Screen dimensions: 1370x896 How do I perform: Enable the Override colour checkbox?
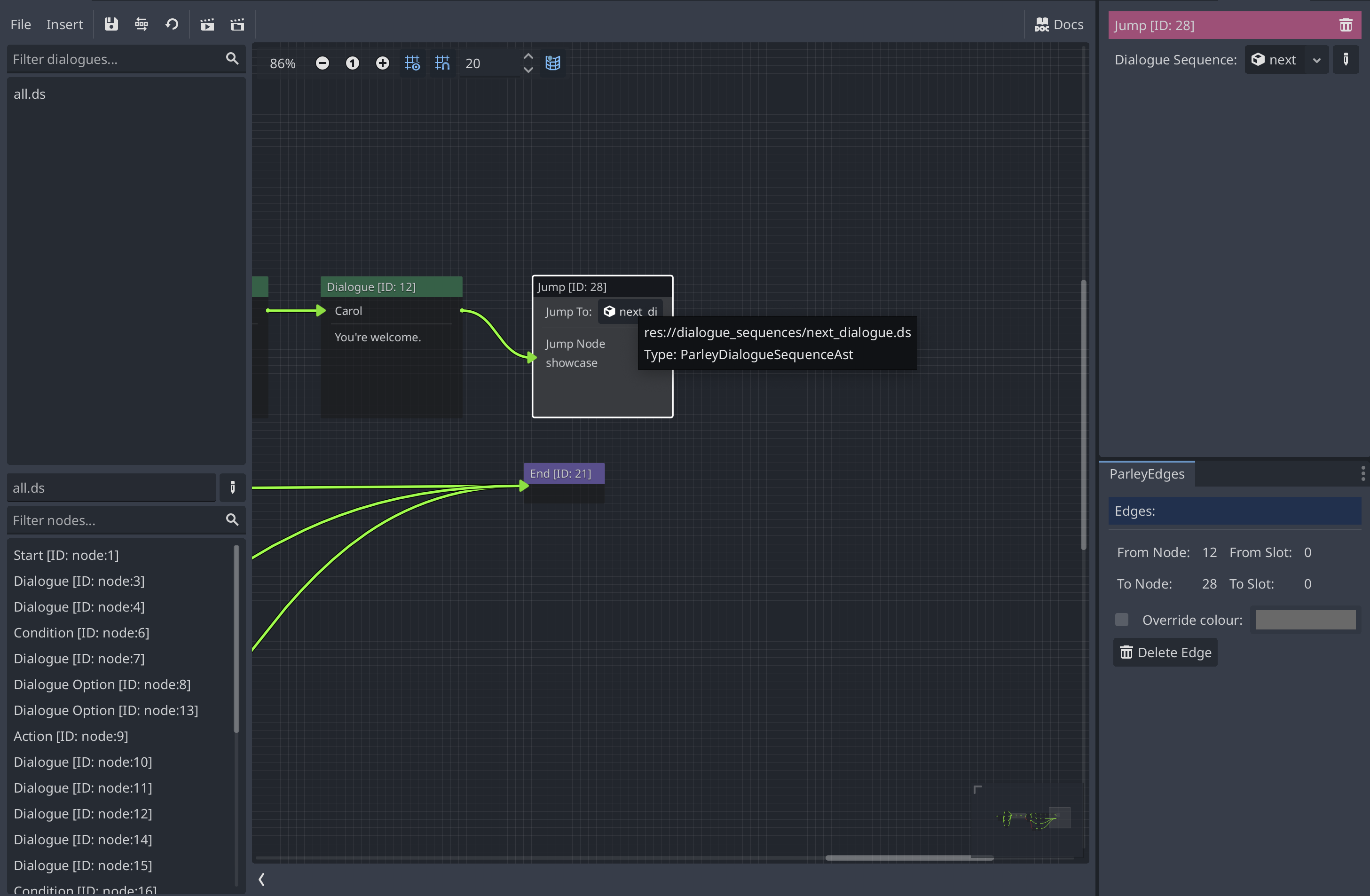(1122, 619)
